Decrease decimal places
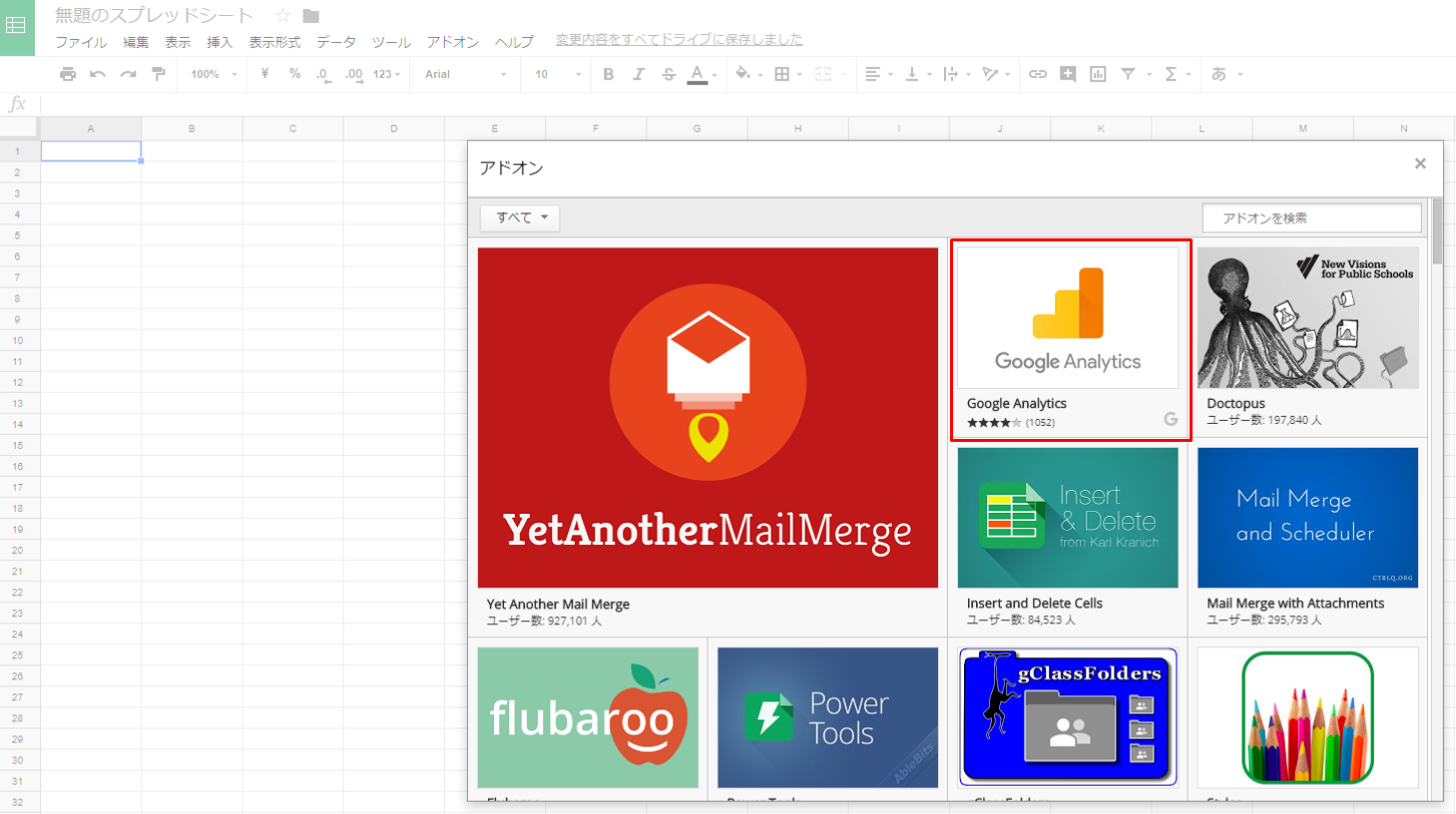This screenshot has height=814, width=1456. [323, 75]
